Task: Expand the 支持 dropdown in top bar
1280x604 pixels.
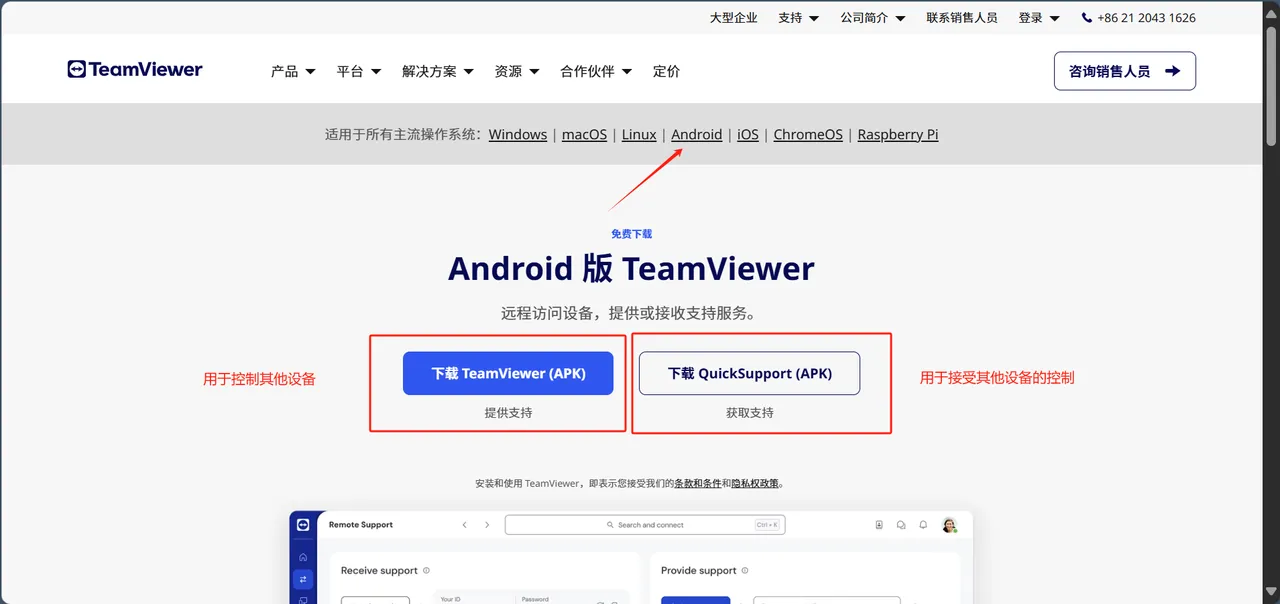Action: [x=799, y=18]
